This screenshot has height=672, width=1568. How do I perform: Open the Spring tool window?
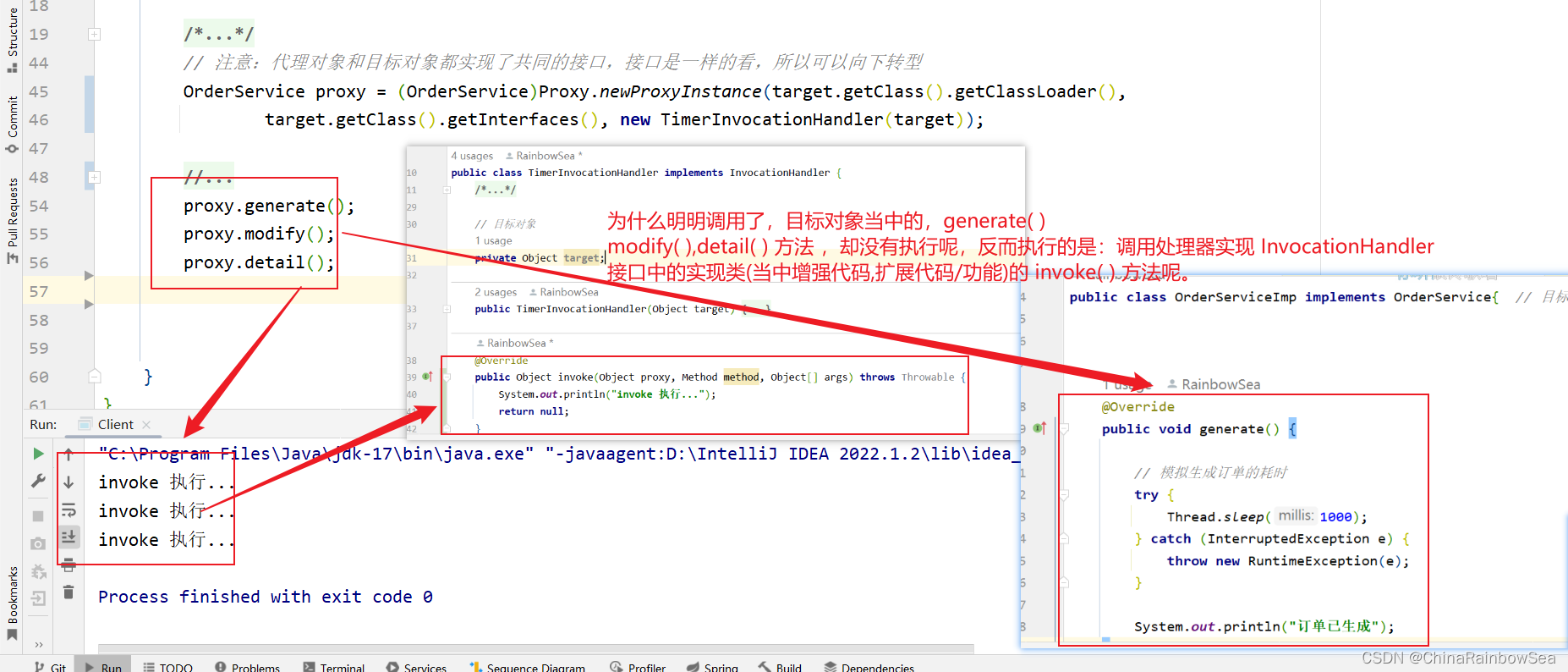pos(712,667)
